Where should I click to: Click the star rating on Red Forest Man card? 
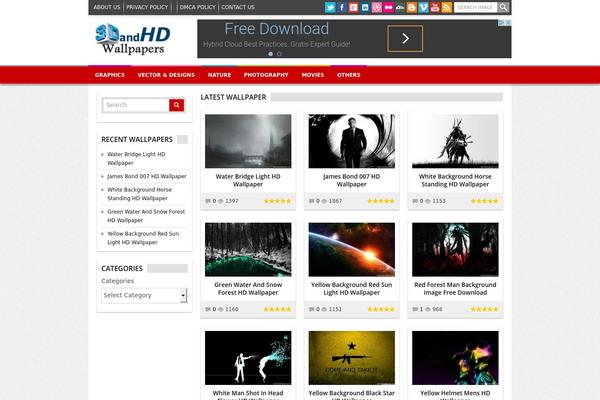coord(484,309)
